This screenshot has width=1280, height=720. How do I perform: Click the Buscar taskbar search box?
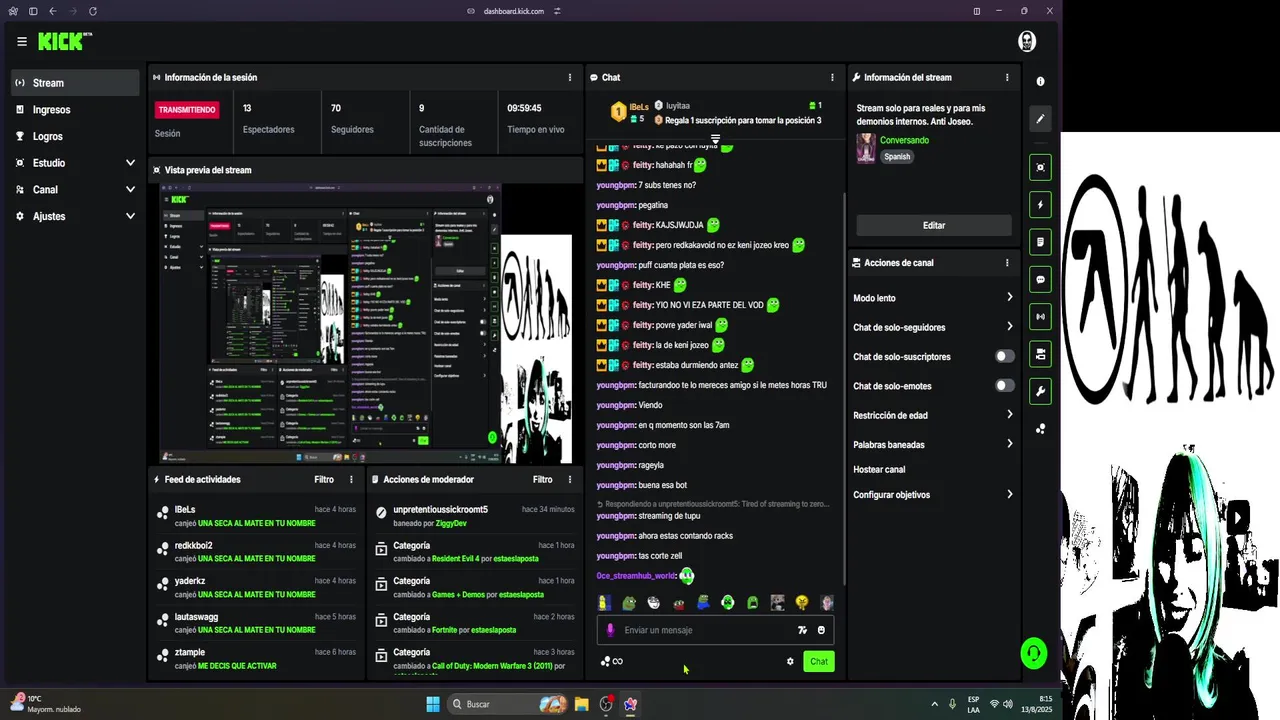pos(508,704)
